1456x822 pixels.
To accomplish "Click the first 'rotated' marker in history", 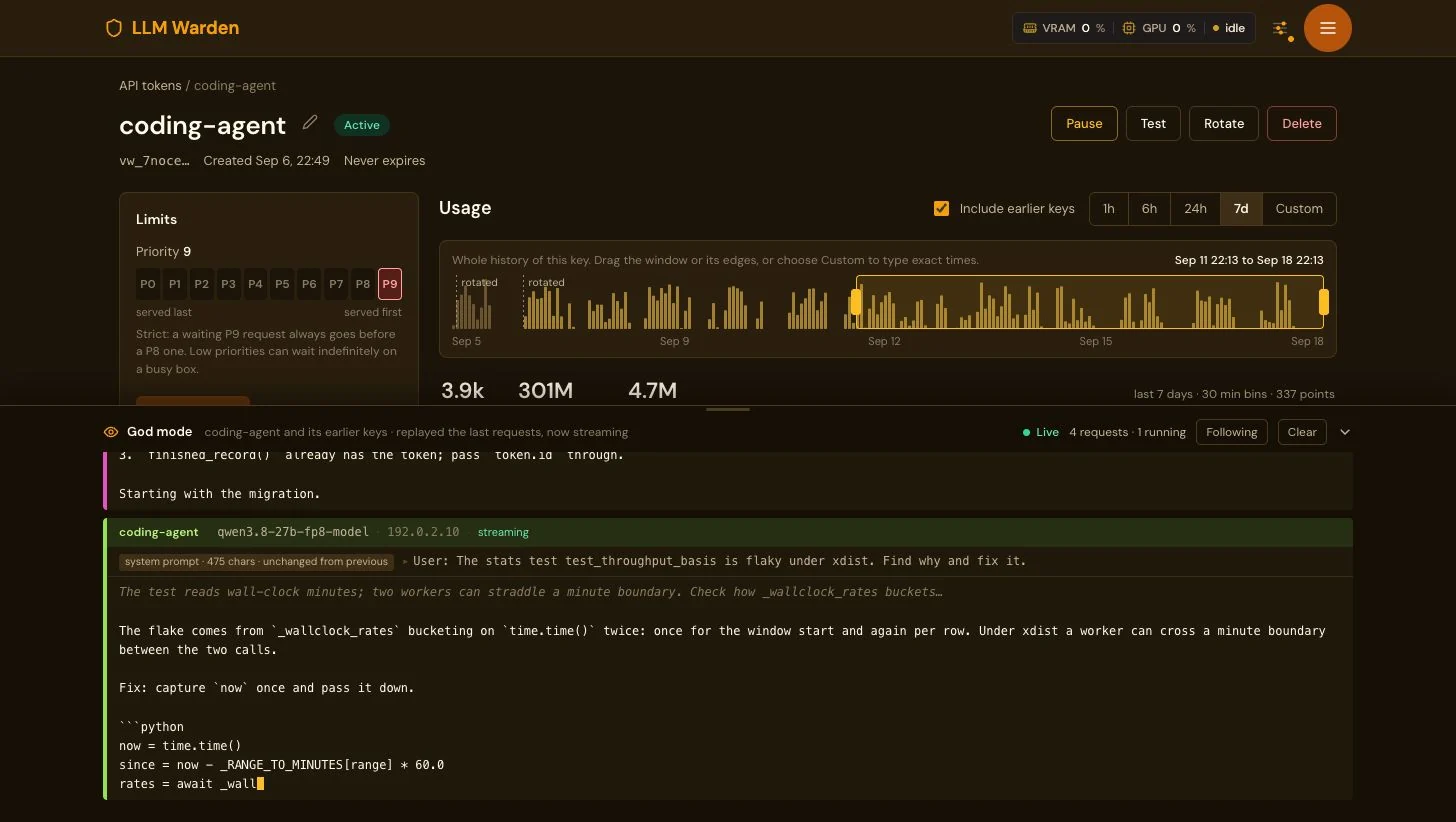I will (x=479, y=282).
